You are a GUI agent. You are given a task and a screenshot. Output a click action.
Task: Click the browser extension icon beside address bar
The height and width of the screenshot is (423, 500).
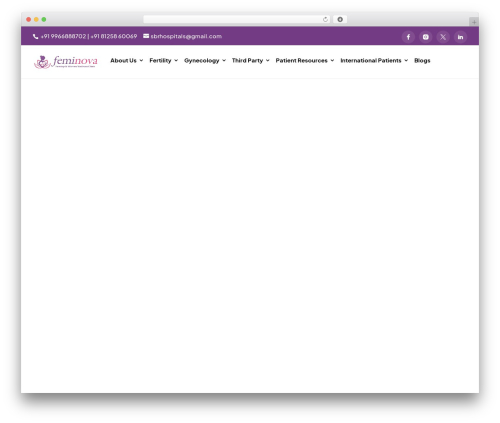(340, 19)
